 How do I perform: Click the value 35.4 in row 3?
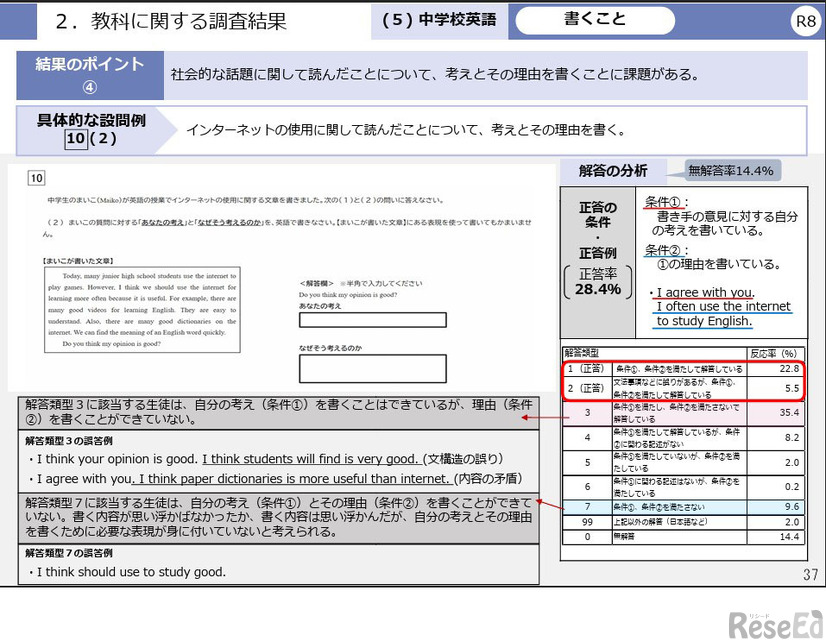tap(789, 412)
